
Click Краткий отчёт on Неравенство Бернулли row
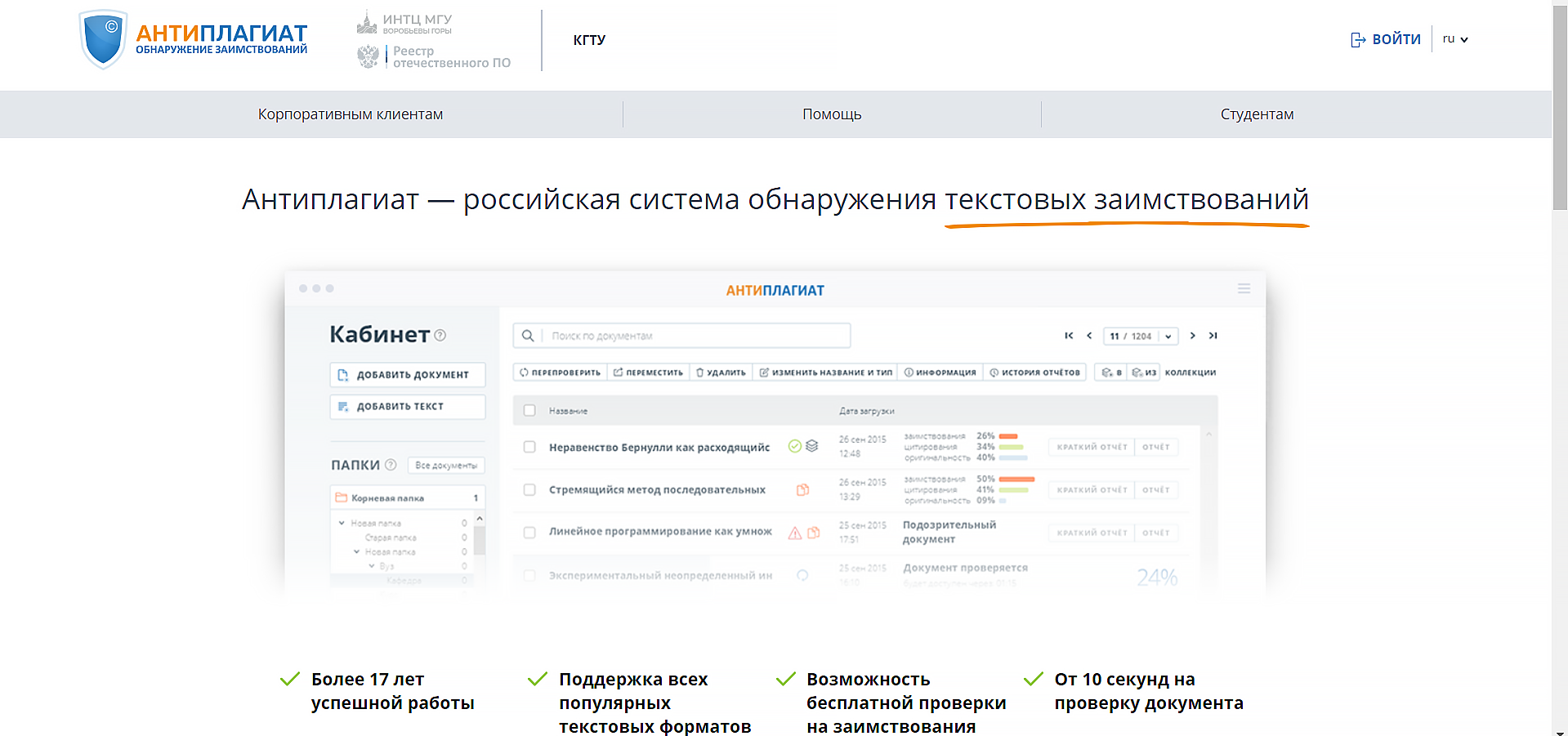click(1092, 447)
